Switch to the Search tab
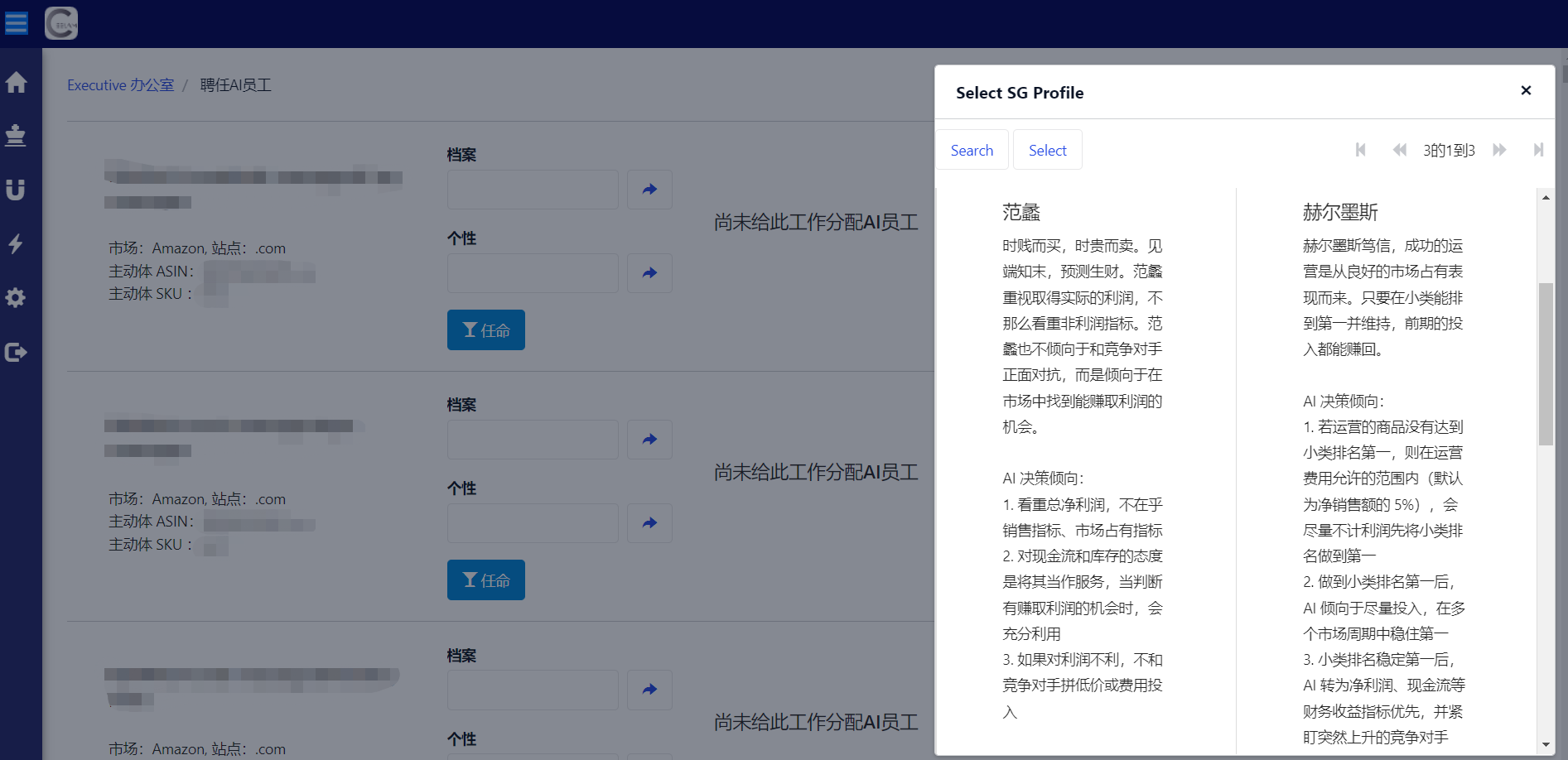 point(972,150)
